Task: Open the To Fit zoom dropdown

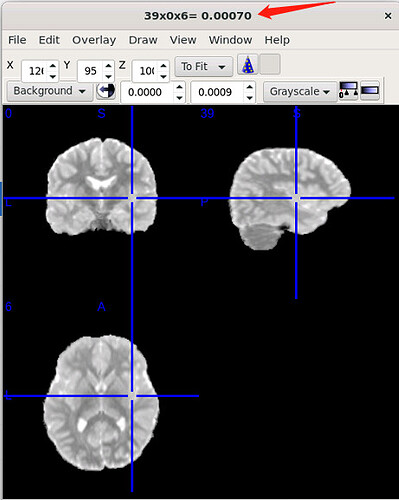Action: point(204,67)
